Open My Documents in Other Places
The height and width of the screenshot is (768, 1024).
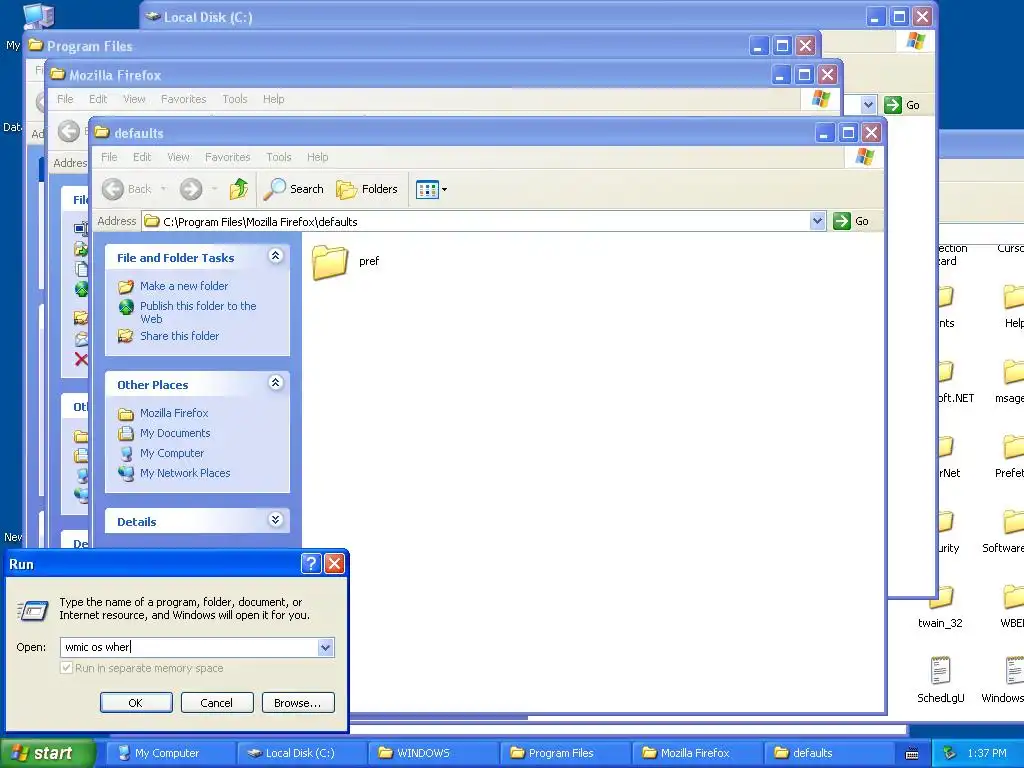tap(175, 433)
